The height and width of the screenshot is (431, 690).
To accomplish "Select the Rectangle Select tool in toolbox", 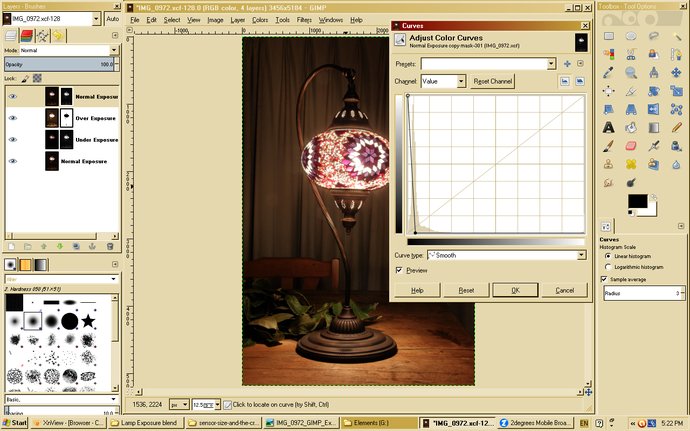I will click(608, 37).
